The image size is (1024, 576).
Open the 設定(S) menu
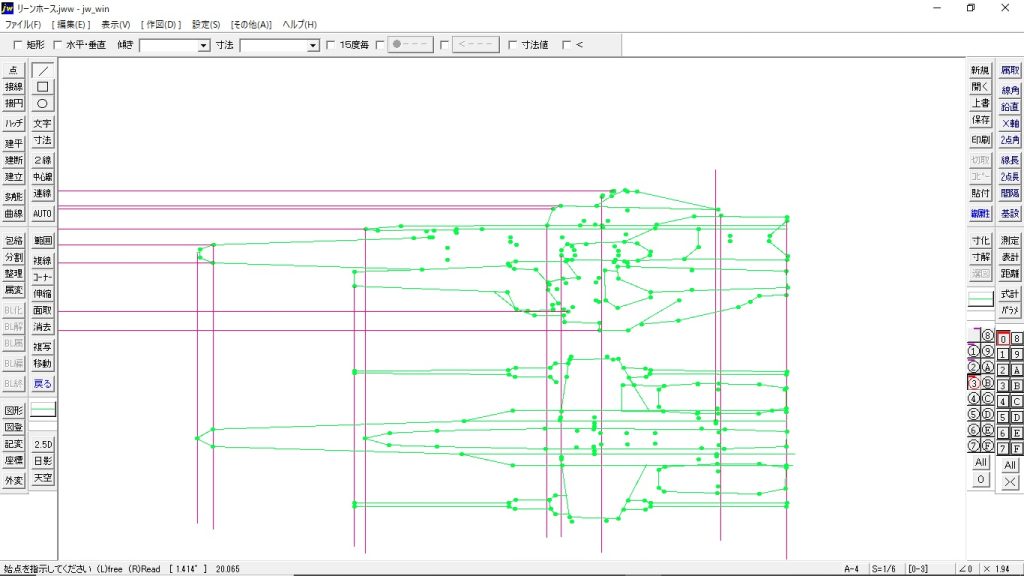pyautogui.click(x=206, y=24)
